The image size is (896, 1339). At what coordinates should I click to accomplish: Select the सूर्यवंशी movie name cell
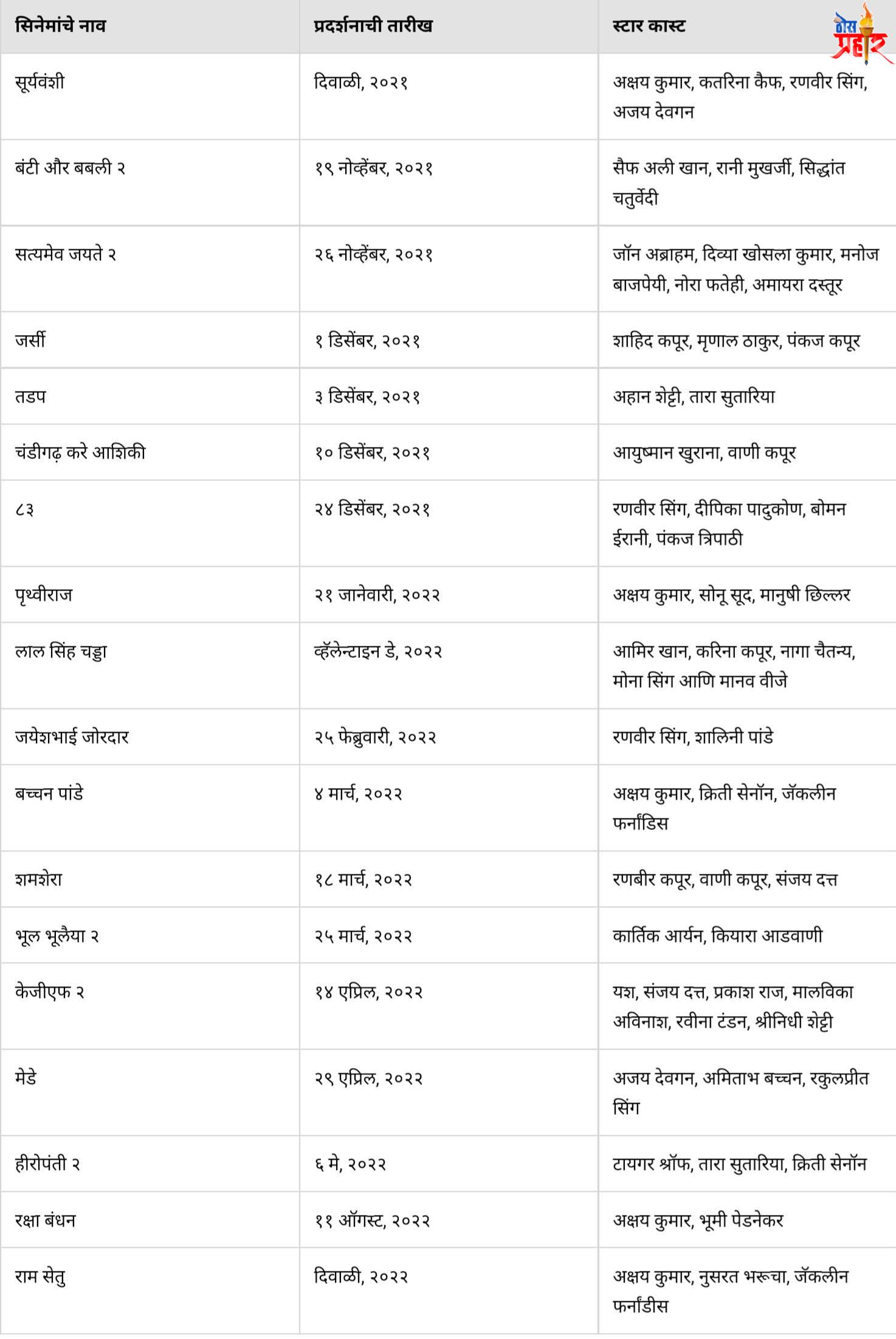coord(40,82)
